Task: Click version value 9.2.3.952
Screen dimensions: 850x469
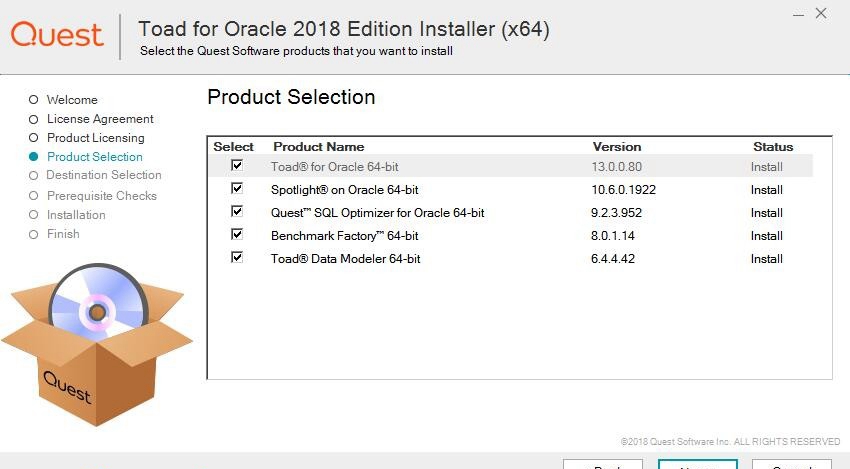Action: [616, 213]
